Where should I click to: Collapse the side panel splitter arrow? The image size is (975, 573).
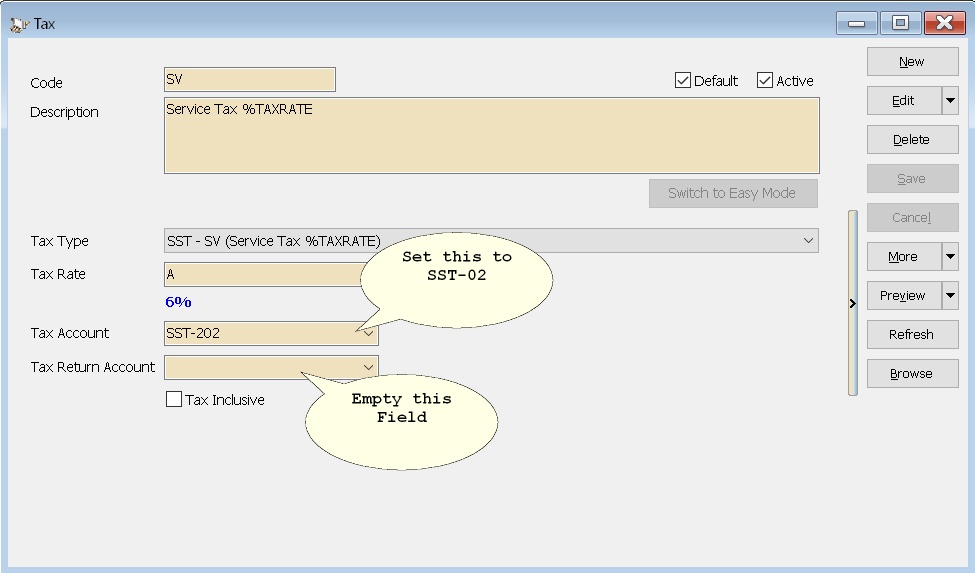[852, 303]
